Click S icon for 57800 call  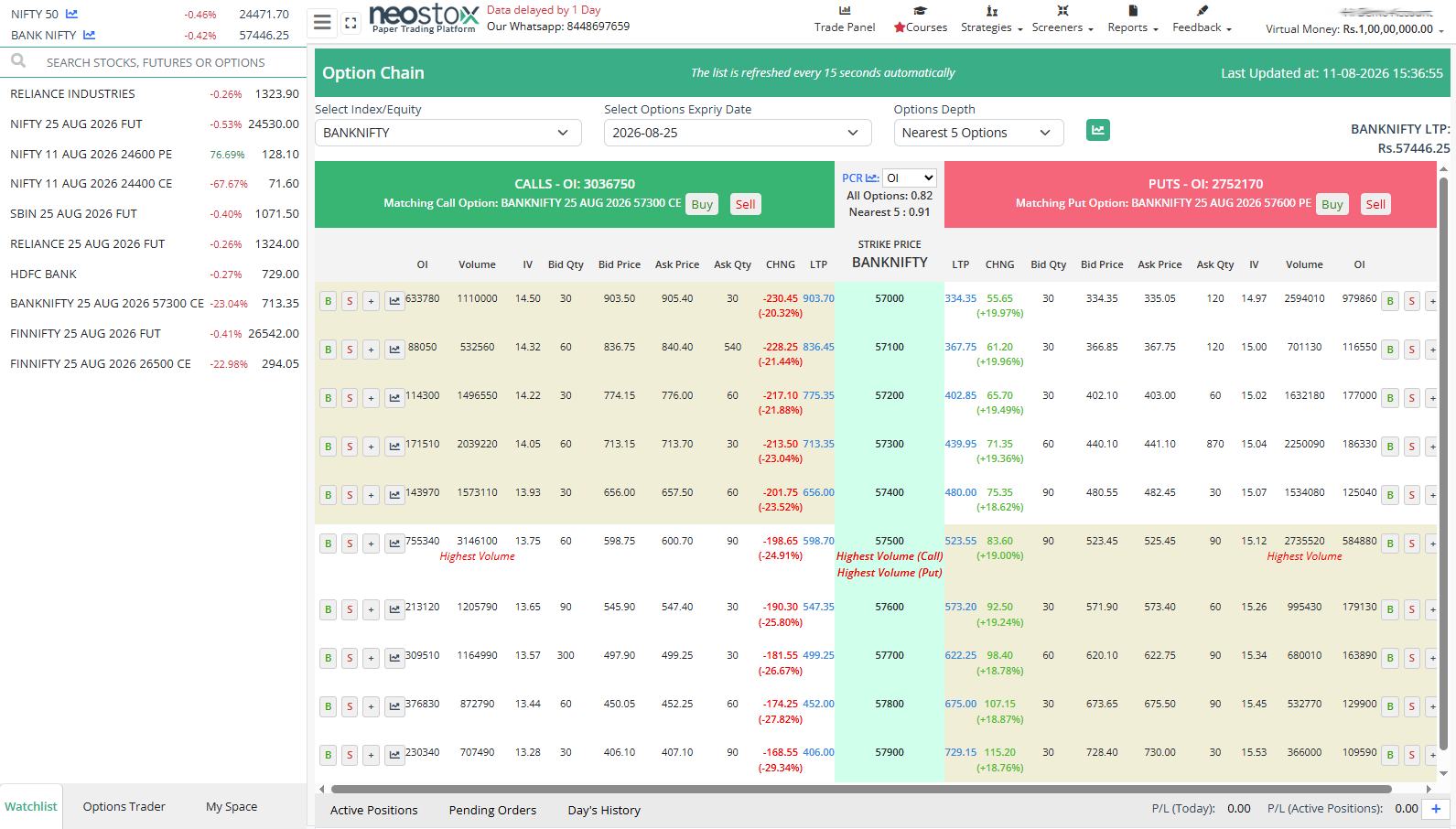point(350,706)
